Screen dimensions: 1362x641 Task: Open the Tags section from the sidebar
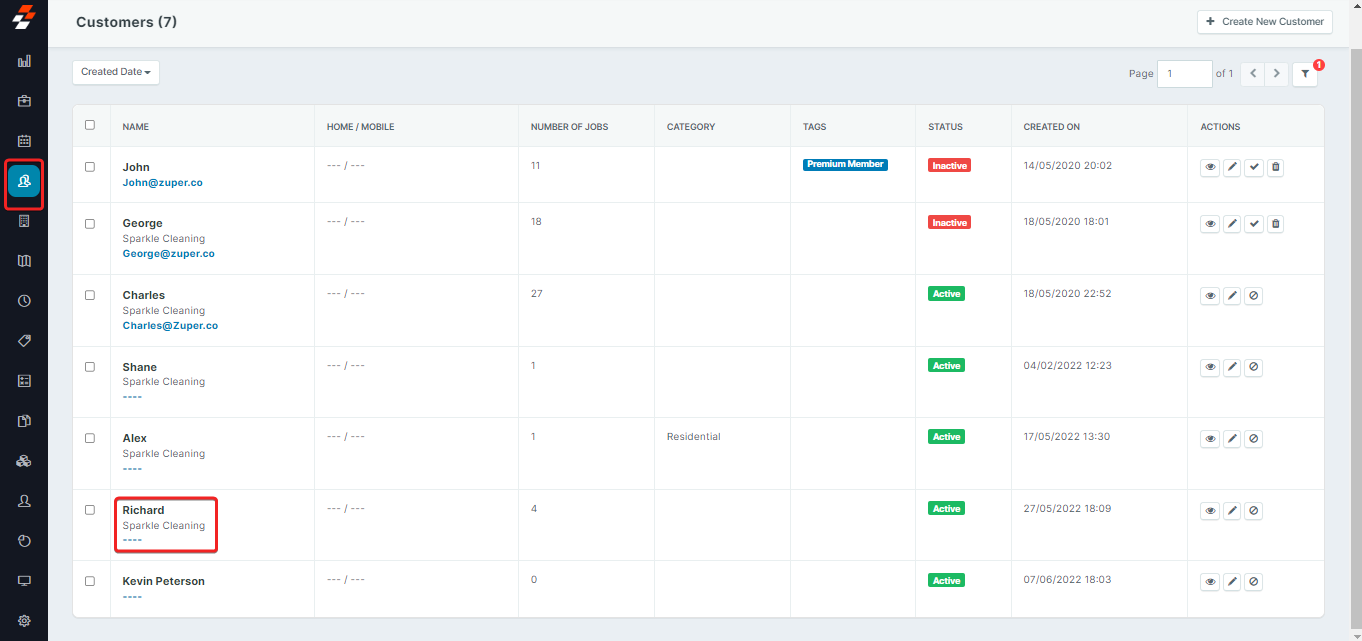click(24, 340)
